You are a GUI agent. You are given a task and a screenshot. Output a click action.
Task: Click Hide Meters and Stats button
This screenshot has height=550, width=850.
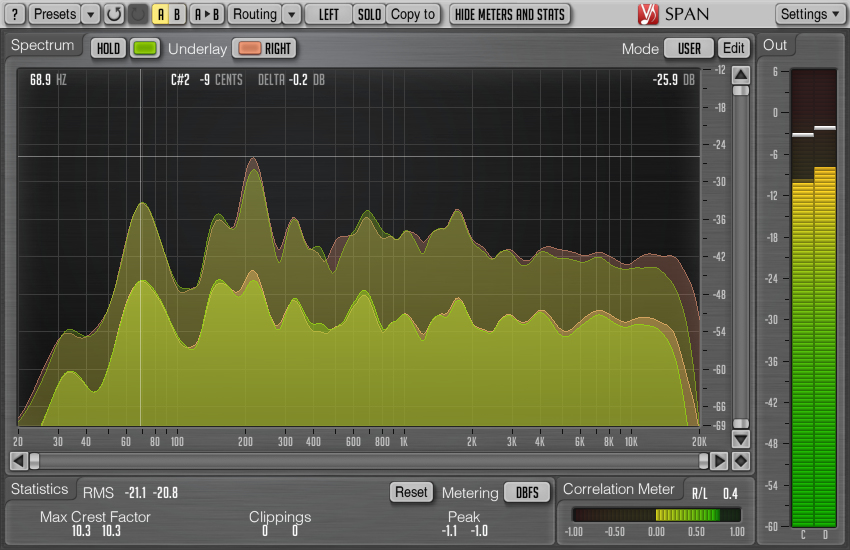coord(510,14)
